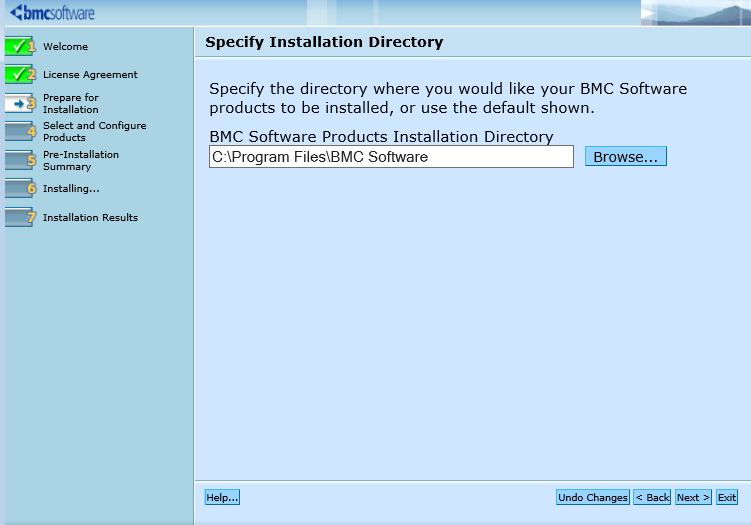Open the Browse... directory chooser

[626, 157]
